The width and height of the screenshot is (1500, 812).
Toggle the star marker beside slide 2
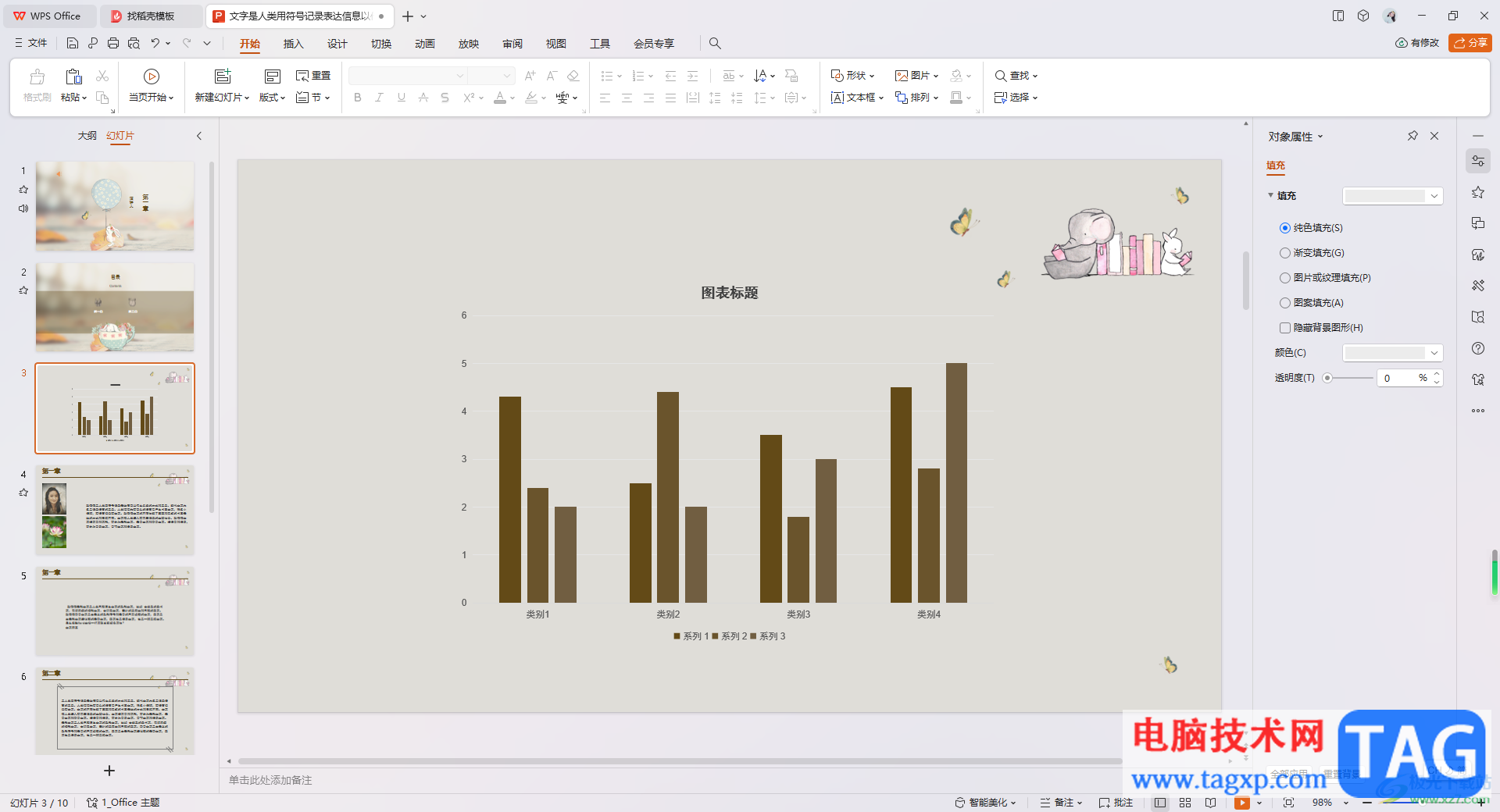point(23,290)
